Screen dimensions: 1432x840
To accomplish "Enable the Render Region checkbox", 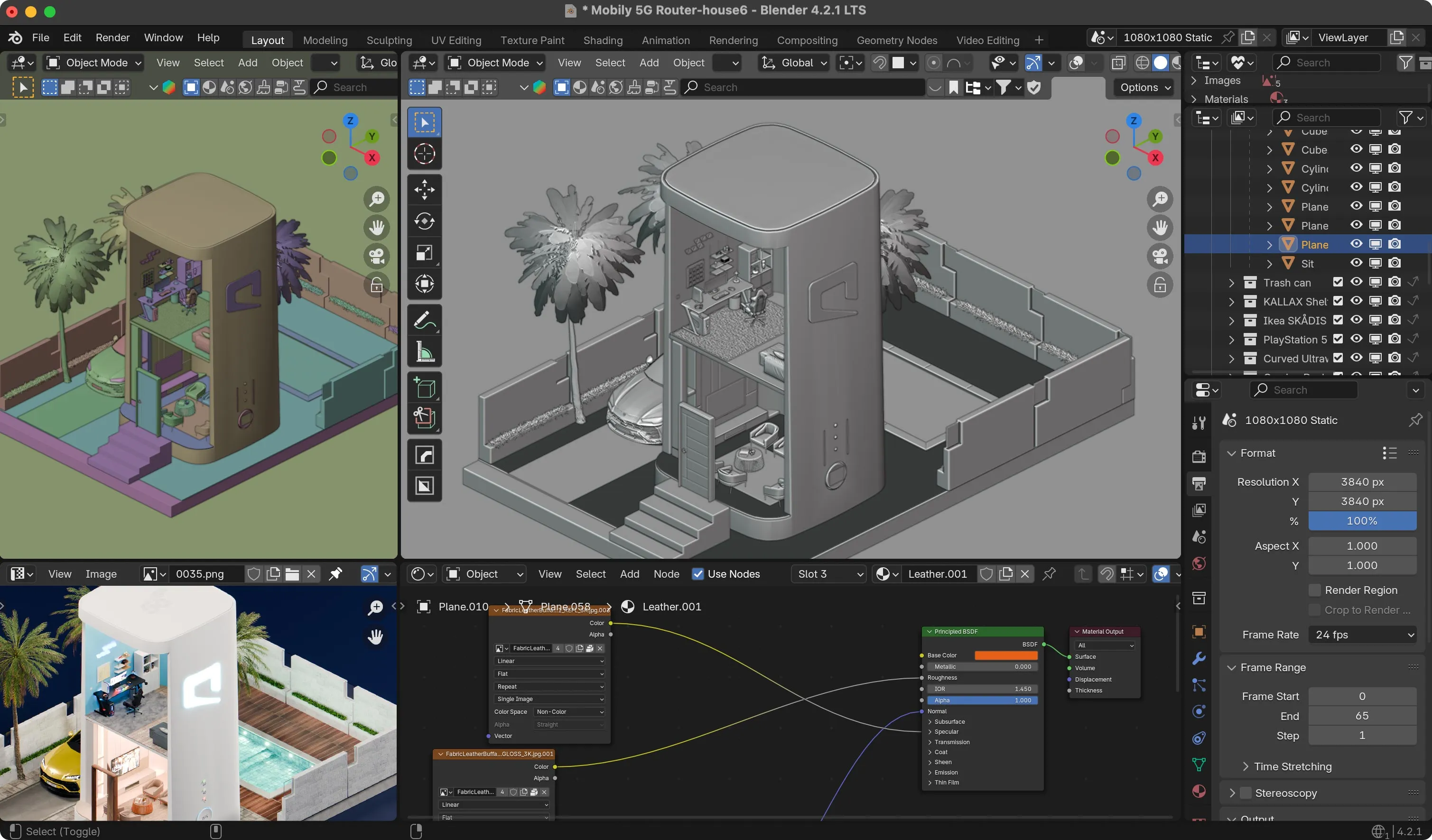I will (x=1314, y=590).
